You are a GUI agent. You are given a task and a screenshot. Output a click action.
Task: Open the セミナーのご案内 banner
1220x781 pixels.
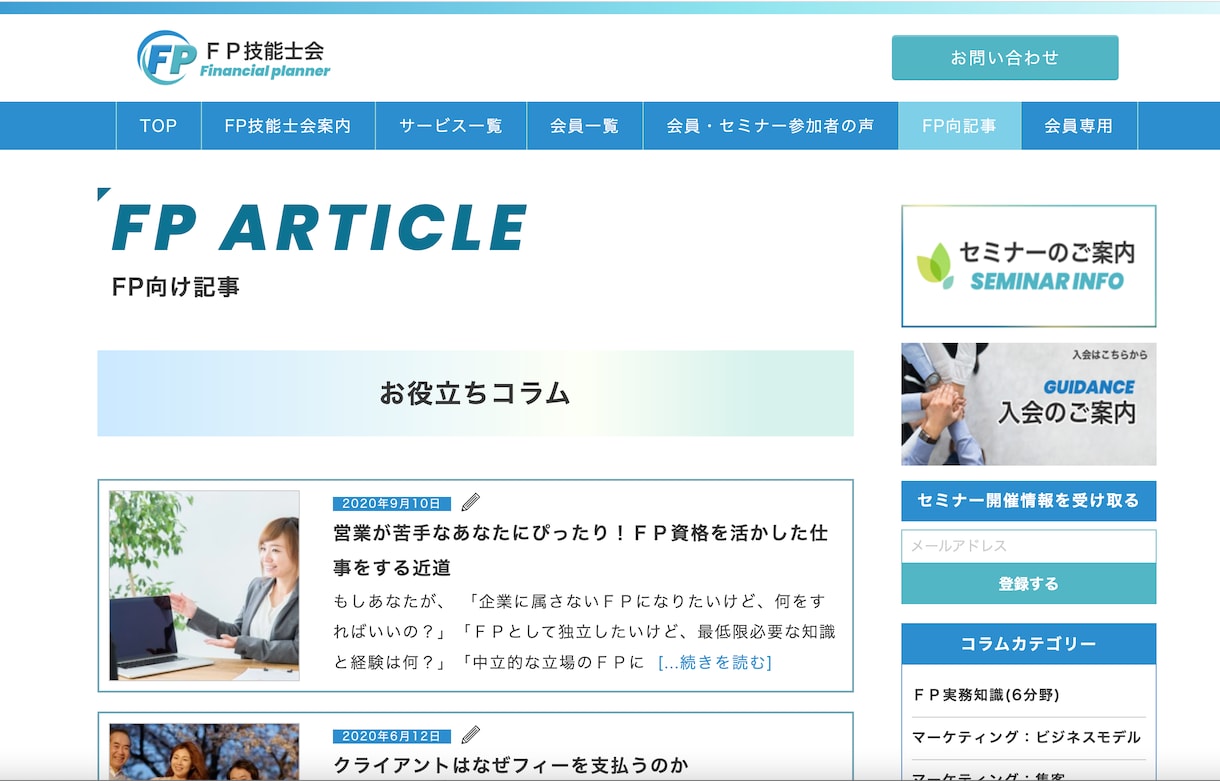click(1028, 266)
